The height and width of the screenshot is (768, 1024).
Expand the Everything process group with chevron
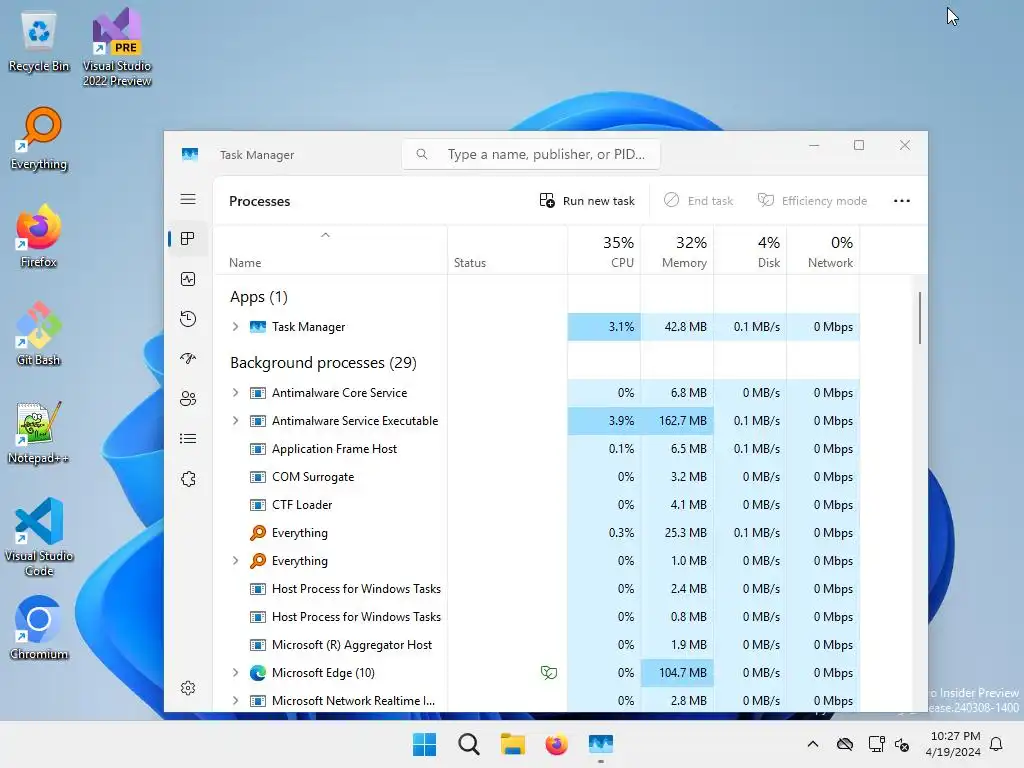click(x=235, y=560)
